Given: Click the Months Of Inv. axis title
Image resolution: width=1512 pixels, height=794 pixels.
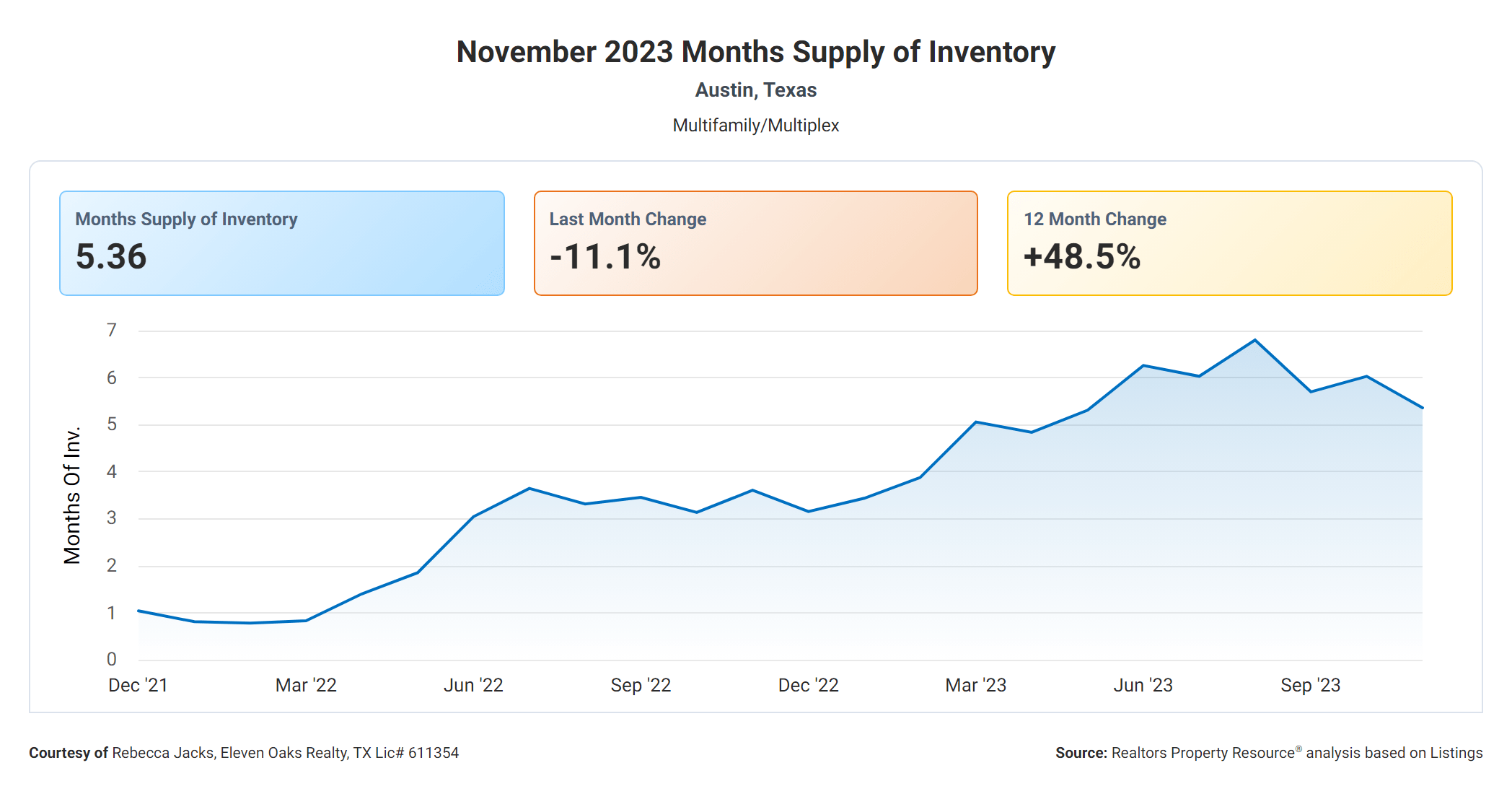Looking at the screenshot, I should [x=72, y=495].
